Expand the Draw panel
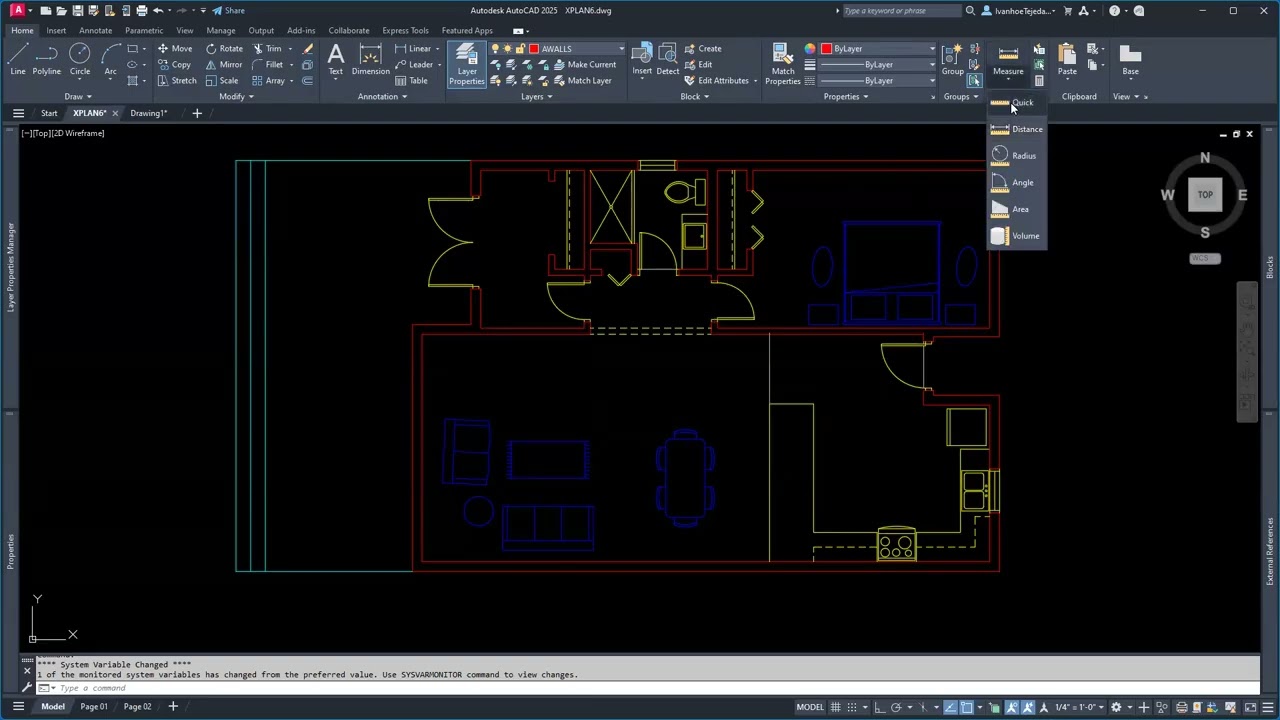1280x720 pixels. click(77, 97)
